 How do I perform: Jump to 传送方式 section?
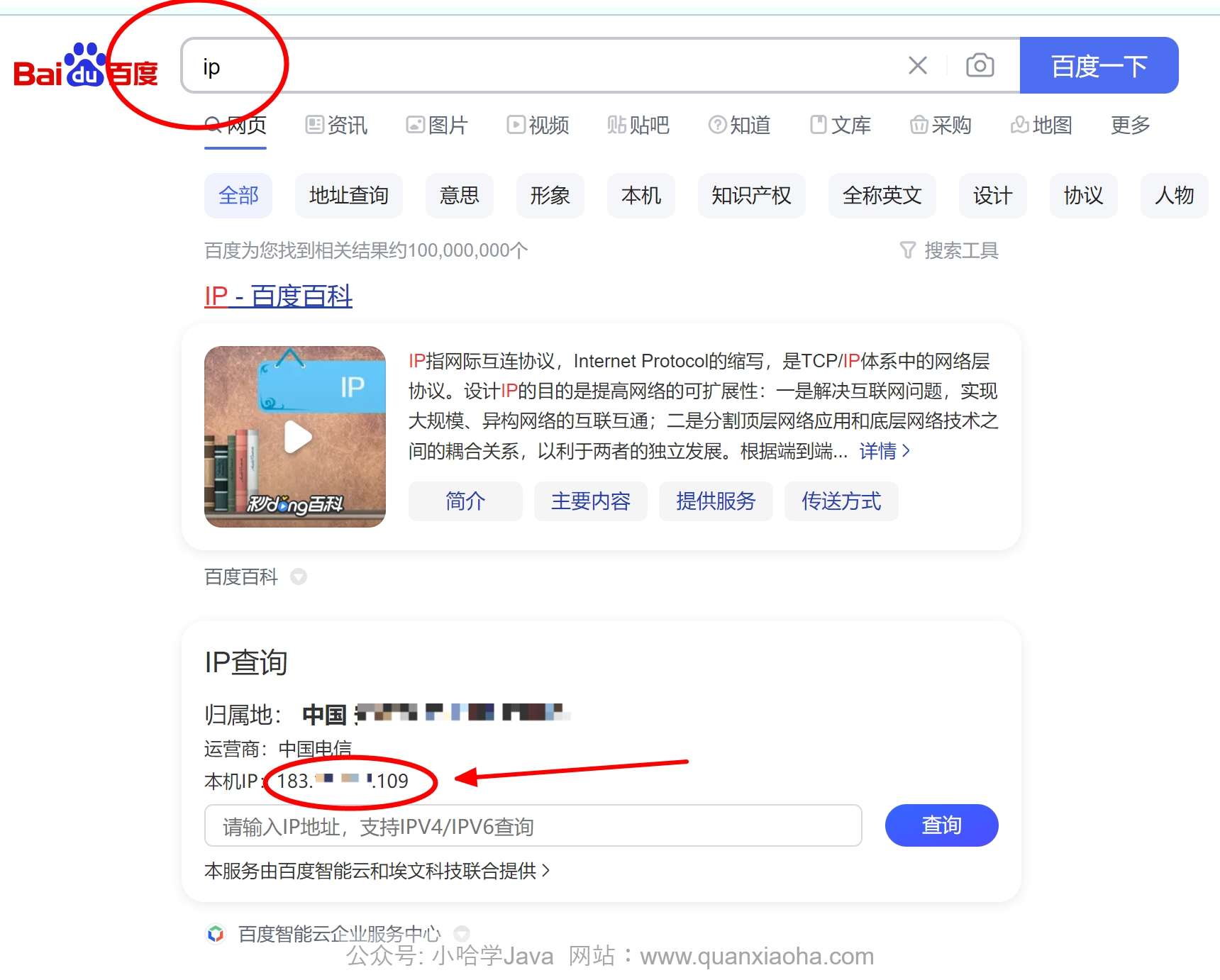point(841,501)
